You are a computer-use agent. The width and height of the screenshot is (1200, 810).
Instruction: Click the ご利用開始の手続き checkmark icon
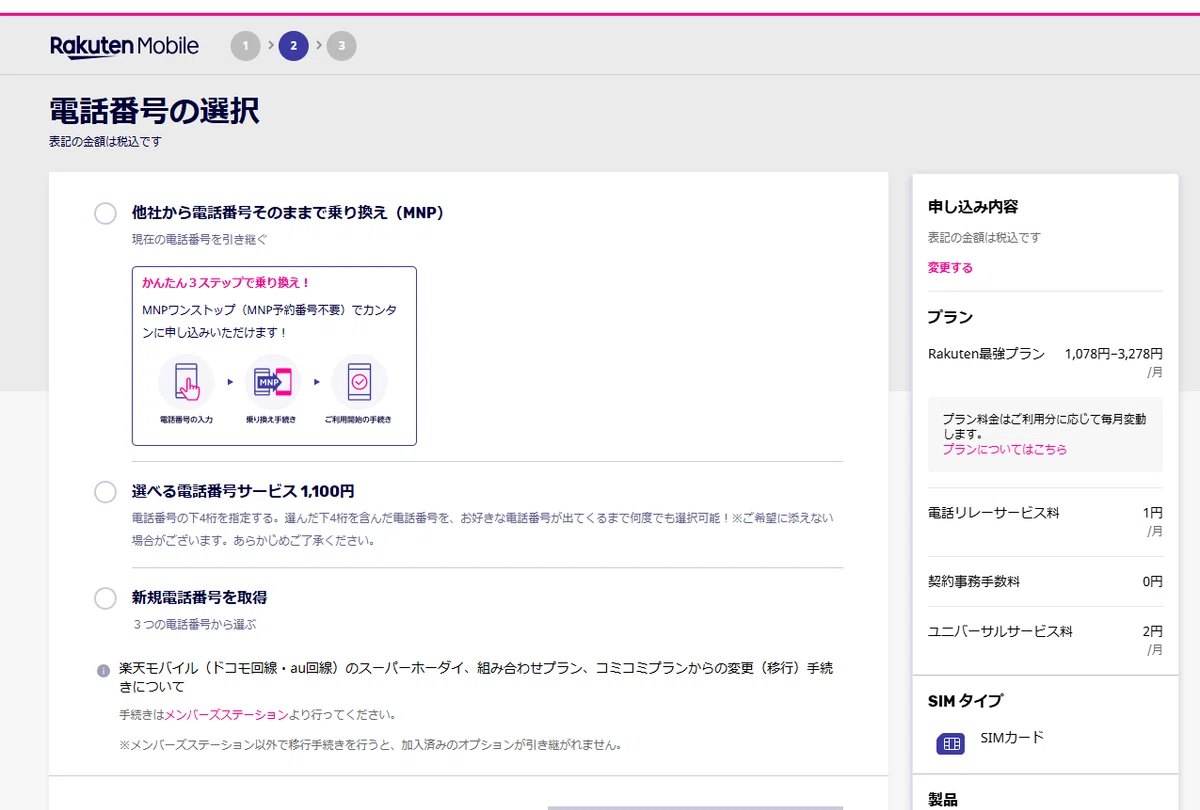pos(359,382)
